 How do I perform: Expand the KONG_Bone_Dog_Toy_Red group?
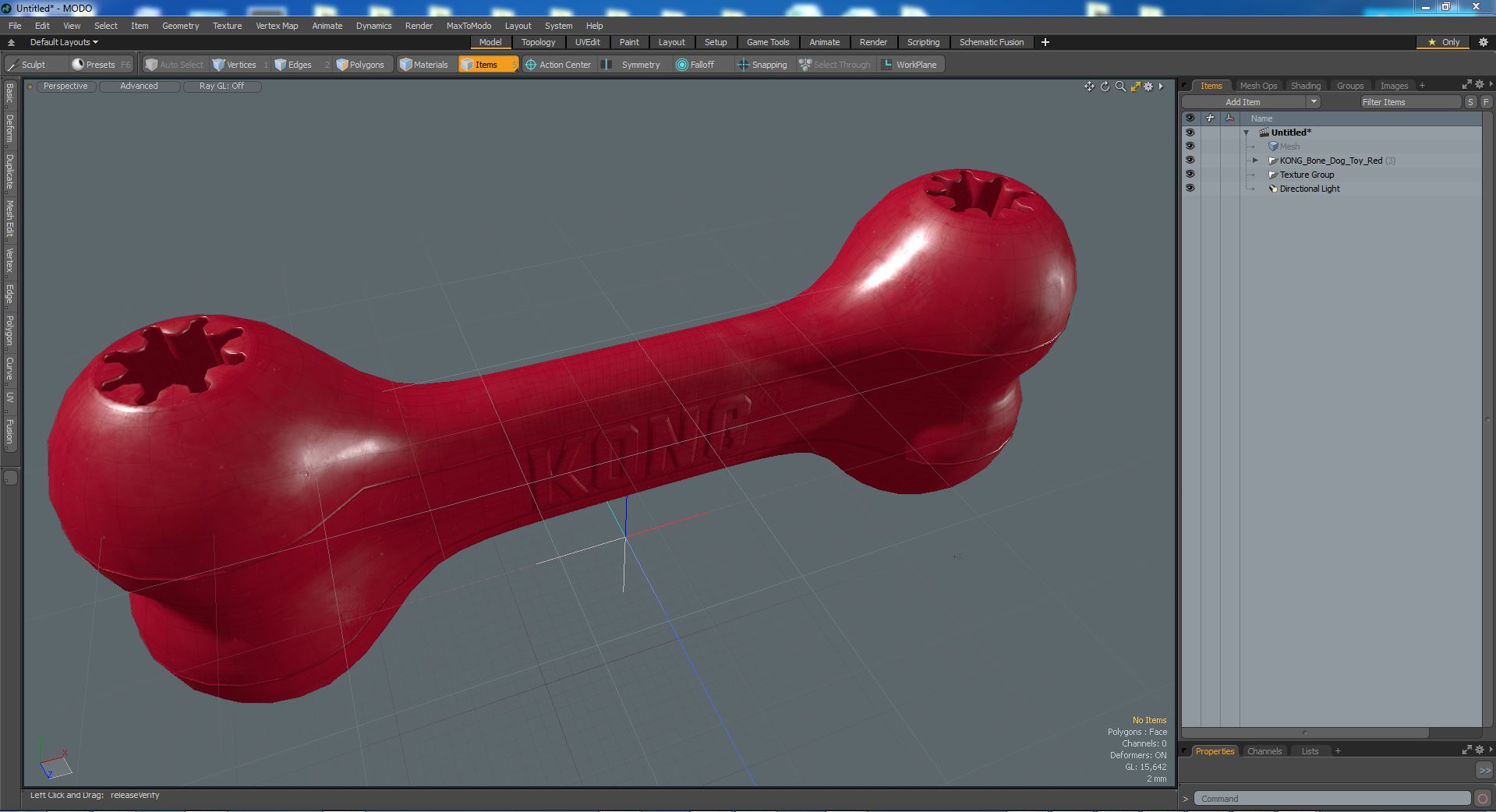click(1255, 161)
